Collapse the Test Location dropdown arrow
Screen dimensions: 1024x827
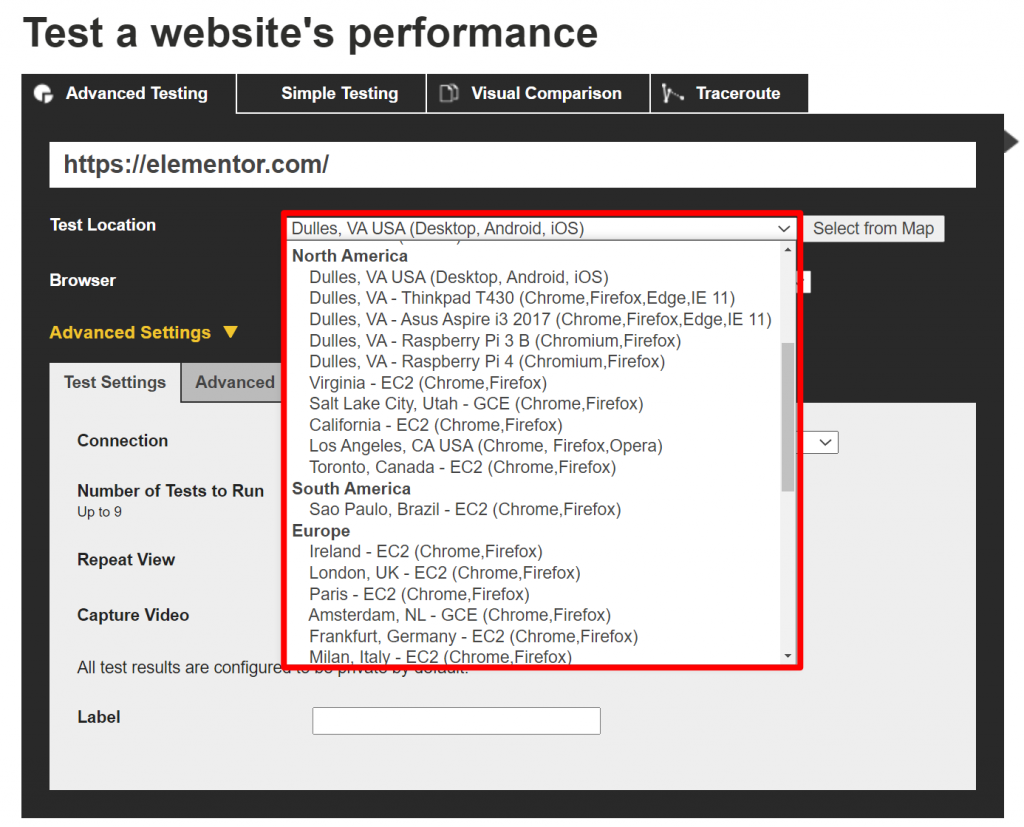click(x=784, y=229)
